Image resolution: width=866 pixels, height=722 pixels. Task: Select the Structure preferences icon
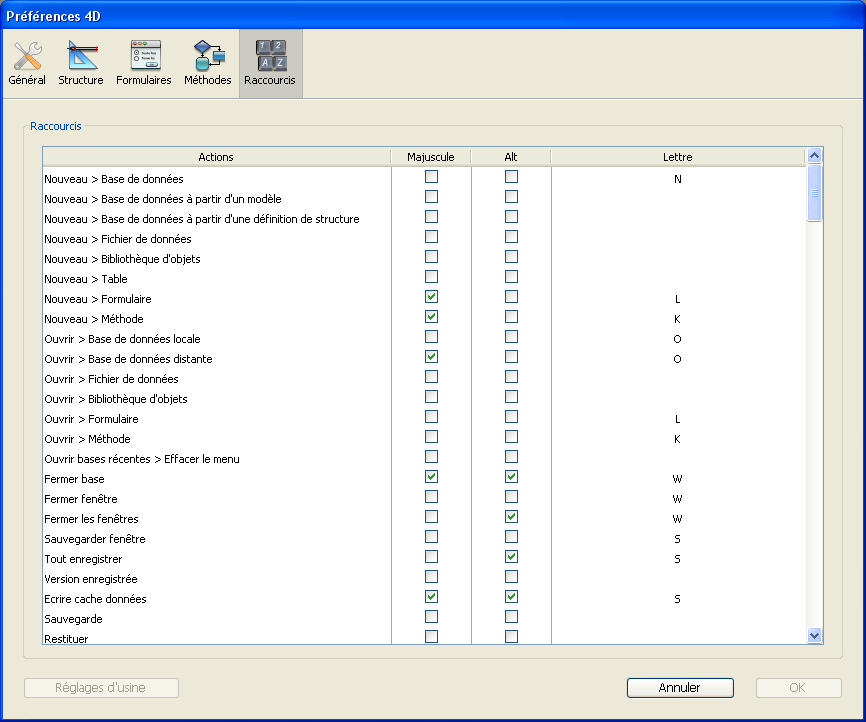coord(81,63)
